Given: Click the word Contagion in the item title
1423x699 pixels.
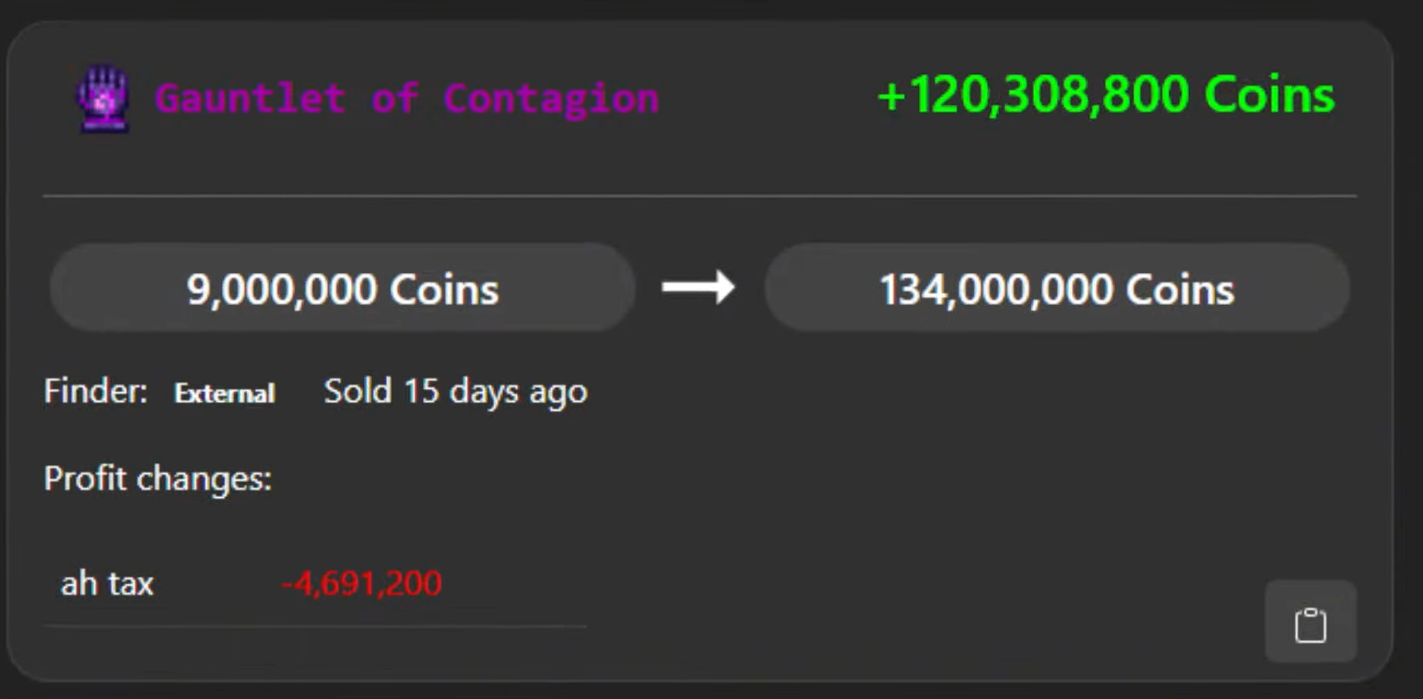Looking at the screenshot, I should [x=551, y=98].
